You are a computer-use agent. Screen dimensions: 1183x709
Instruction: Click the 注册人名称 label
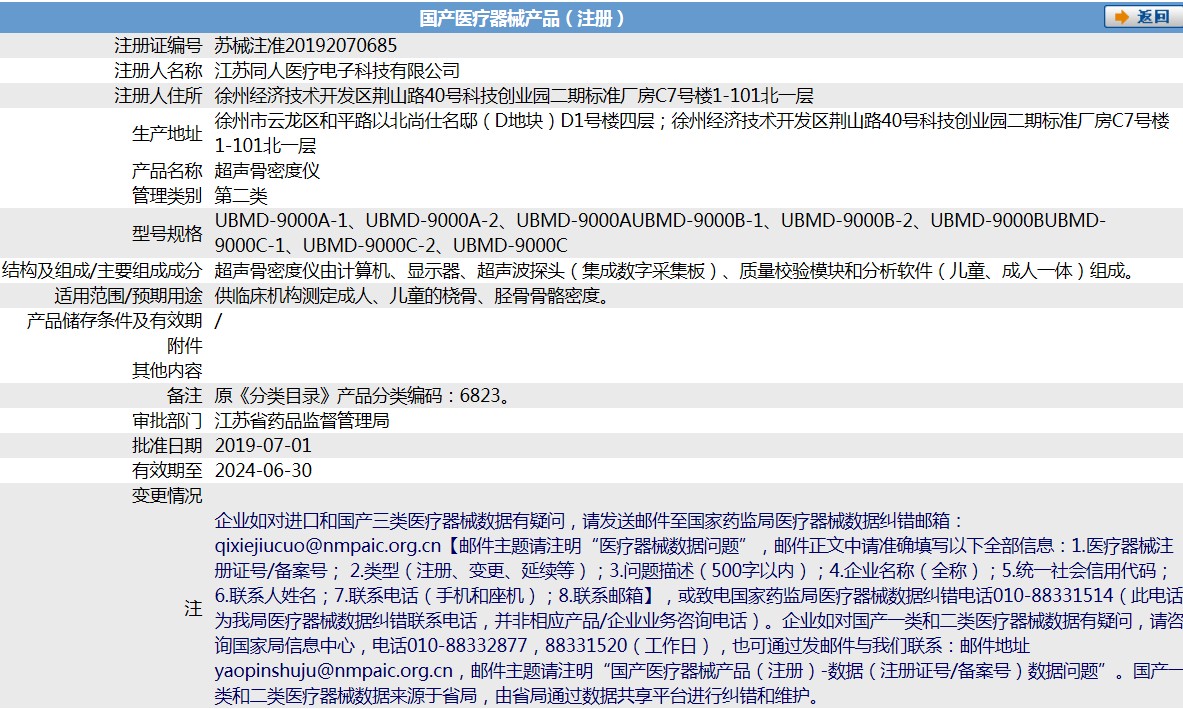click(158, 71)
